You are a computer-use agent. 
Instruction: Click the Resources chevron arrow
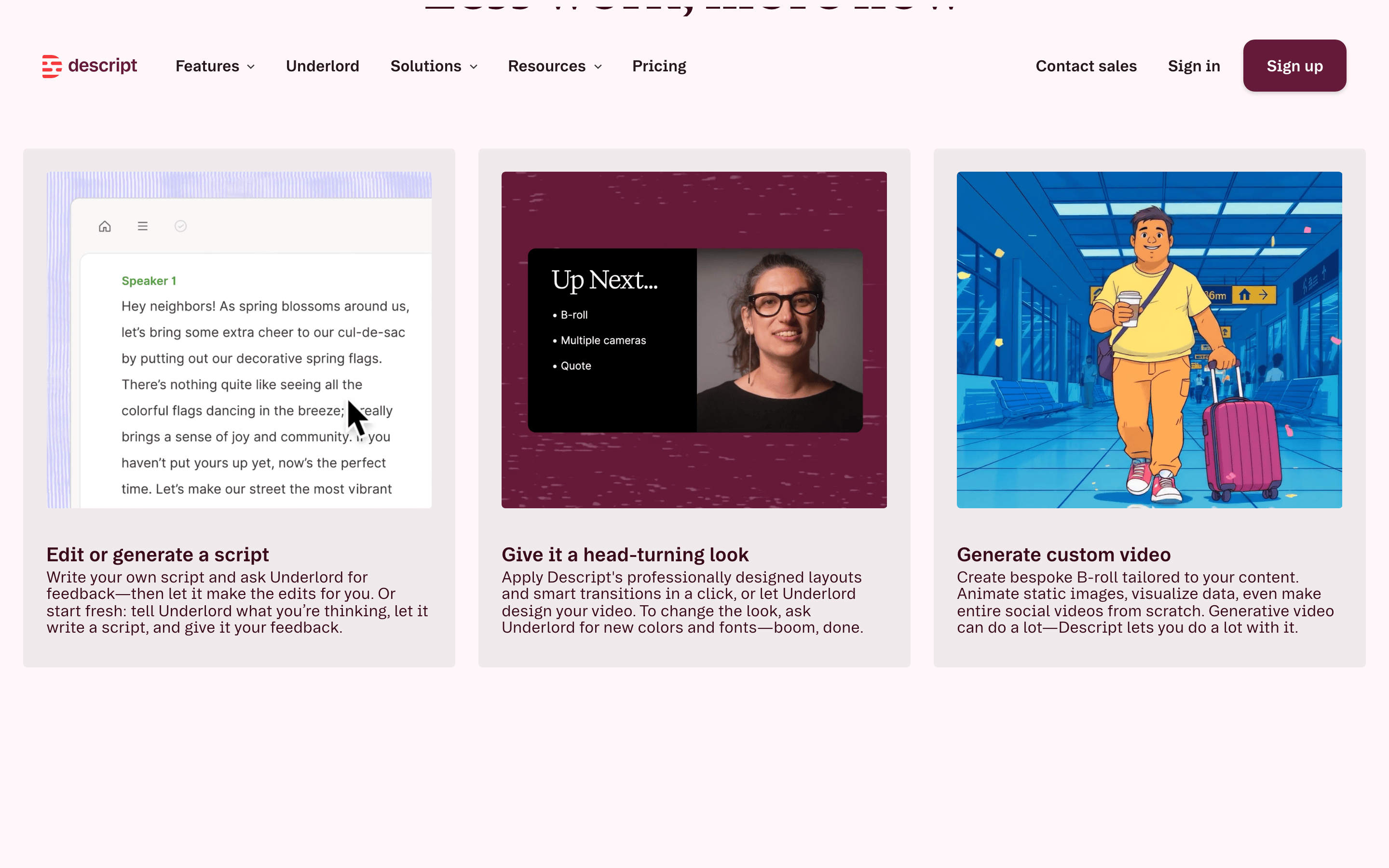click(598, 67)
